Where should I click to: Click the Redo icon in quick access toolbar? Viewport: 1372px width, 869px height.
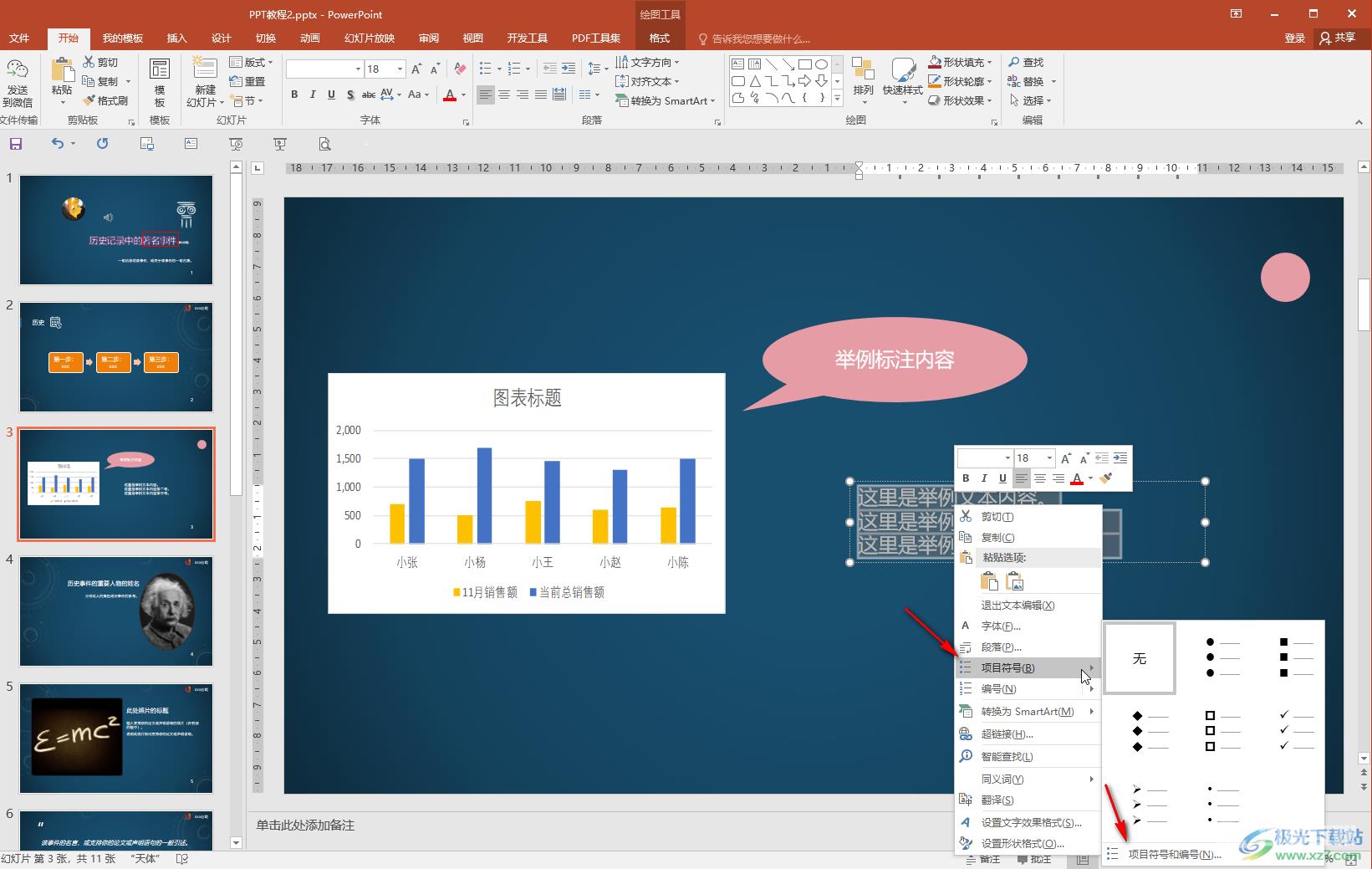coord(102,144)
